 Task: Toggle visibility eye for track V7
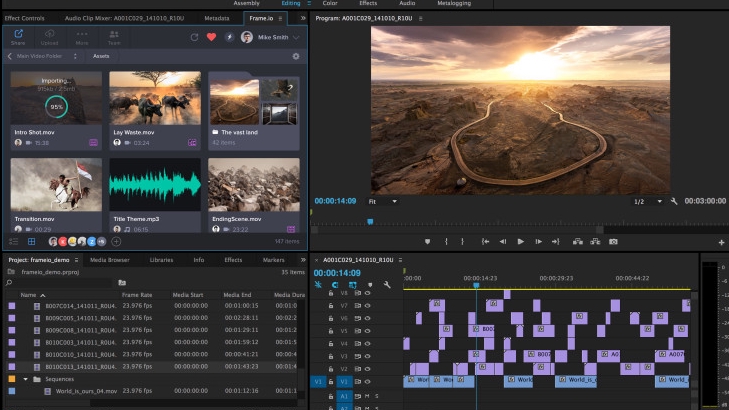tap(367, 305)
